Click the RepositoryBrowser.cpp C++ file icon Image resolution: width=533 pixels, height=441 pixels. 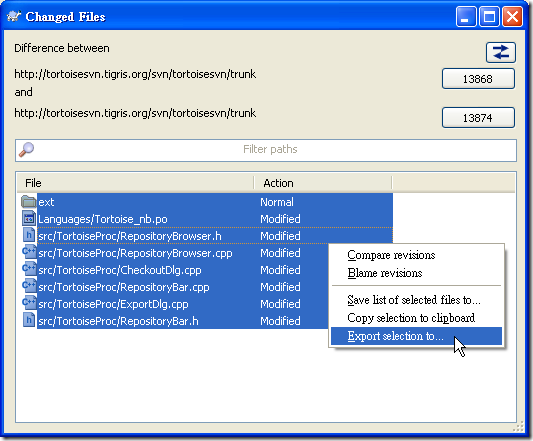coord(29,252)
